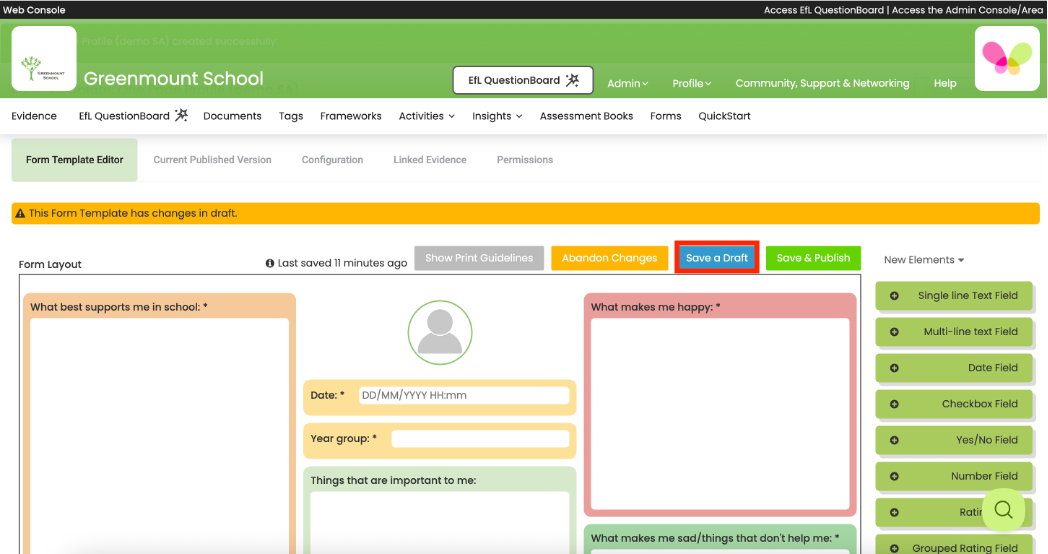Click the info icon beside Last saved
1048x554 pixels.
tap(270, 263)
